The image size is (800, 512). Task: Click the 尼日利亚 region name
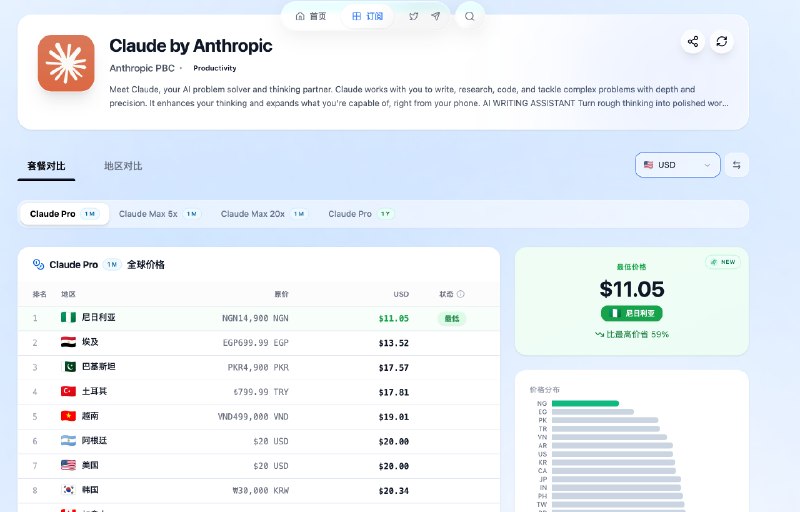point(98,317)
